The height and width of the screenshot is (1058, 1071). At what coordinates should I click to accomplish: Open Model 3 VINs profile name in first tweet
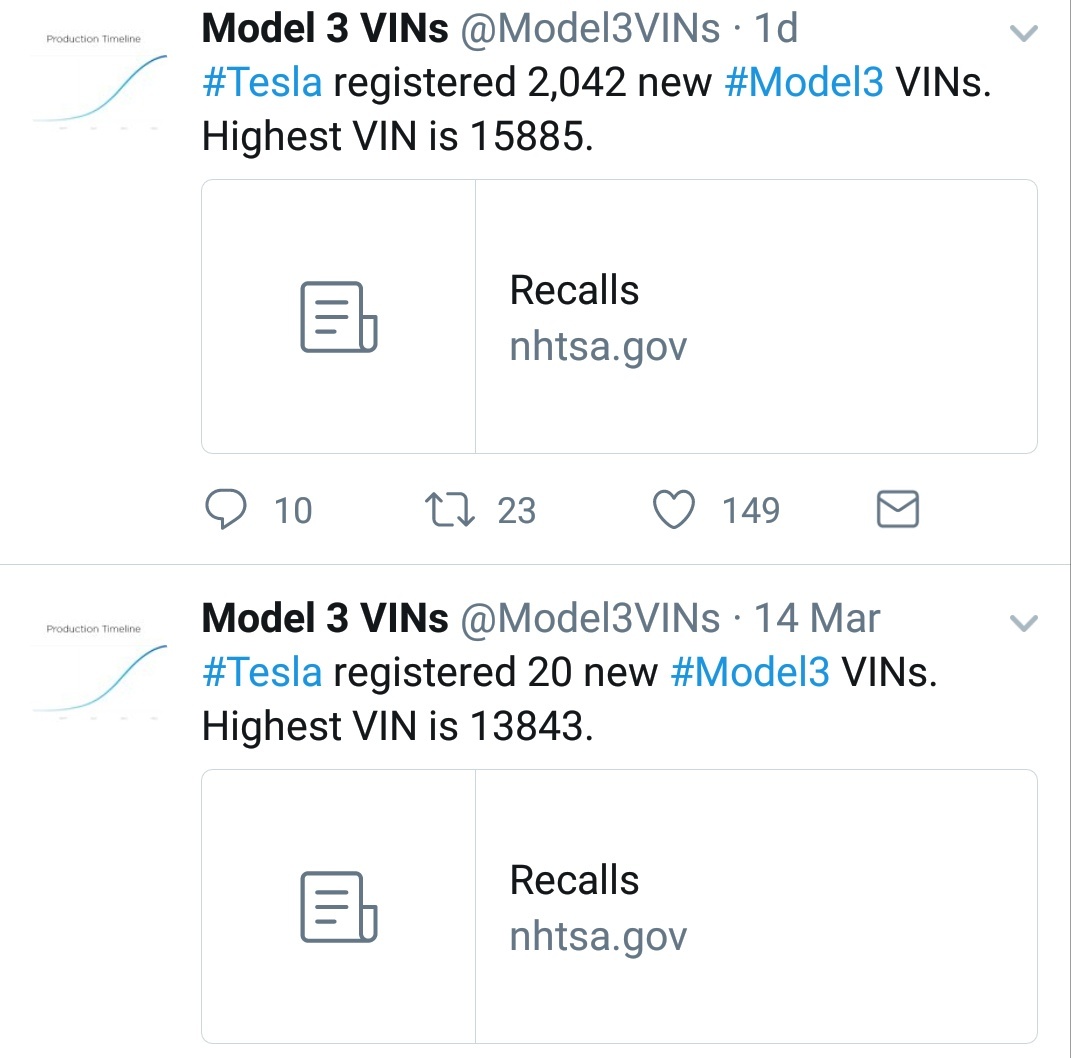(x=325, y=29)
